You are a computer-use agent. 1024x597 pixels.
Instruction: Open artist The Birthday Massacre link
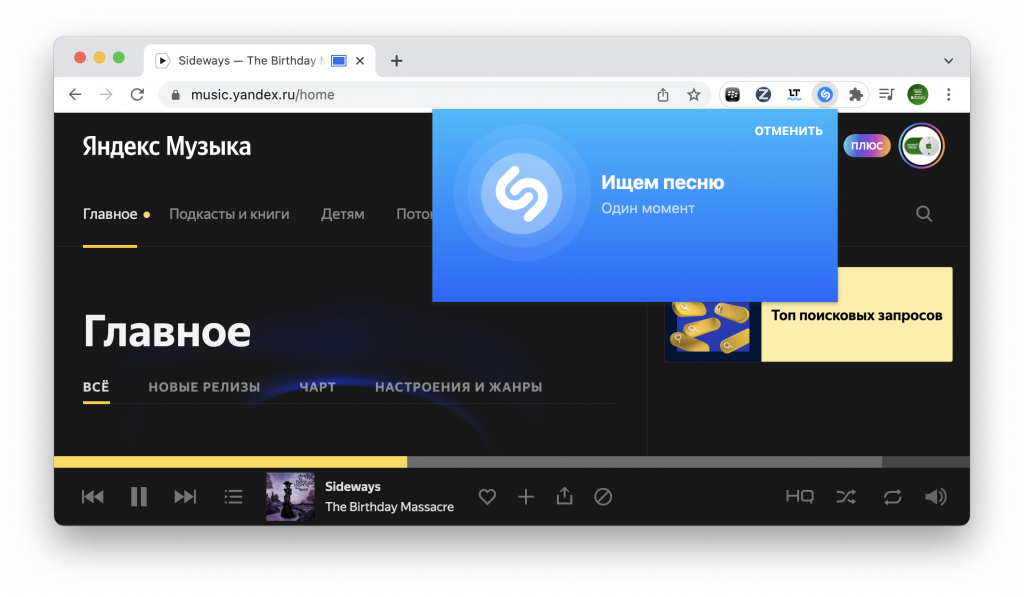389,507
